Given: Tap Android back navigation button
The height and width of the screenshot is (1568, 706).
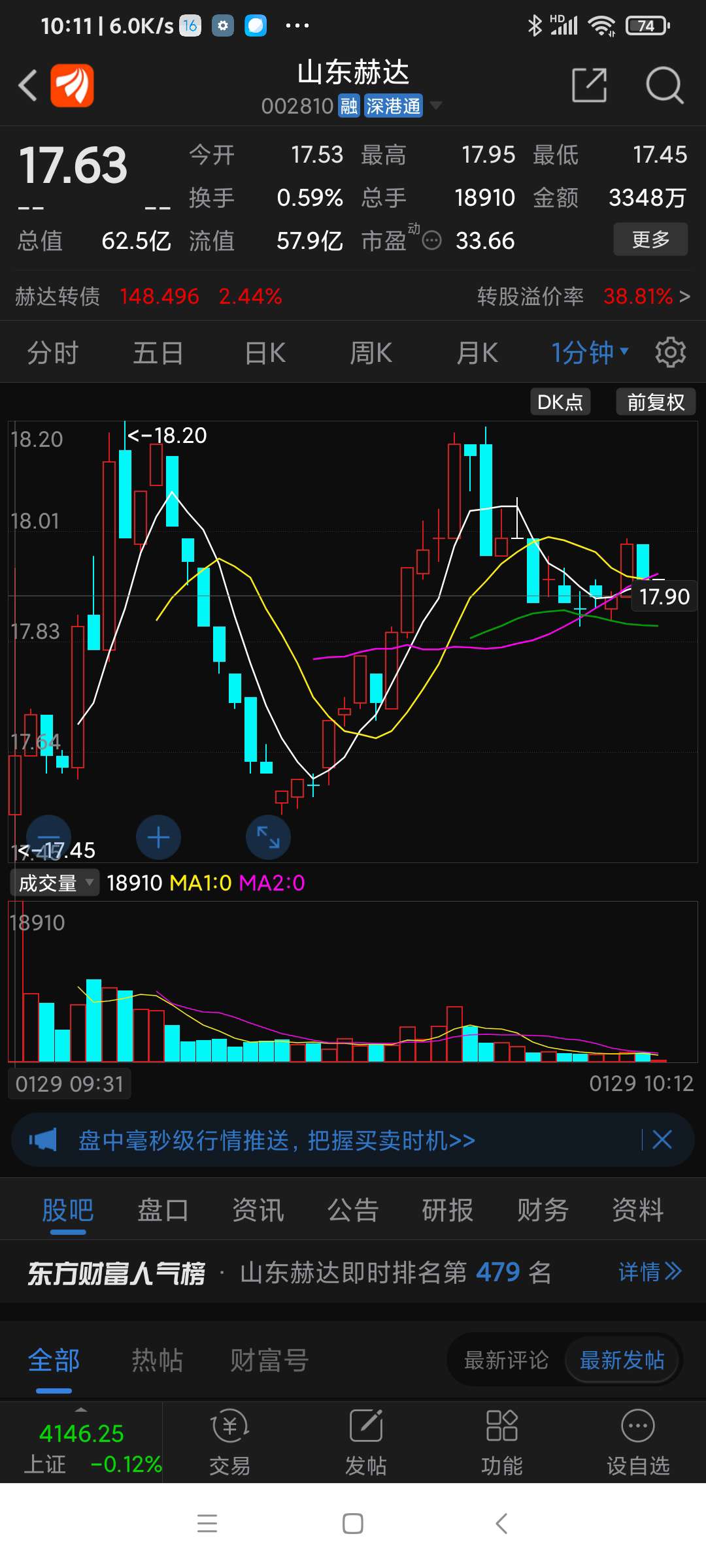Looking at the screenshot, I should click(x=501, y=1524).
